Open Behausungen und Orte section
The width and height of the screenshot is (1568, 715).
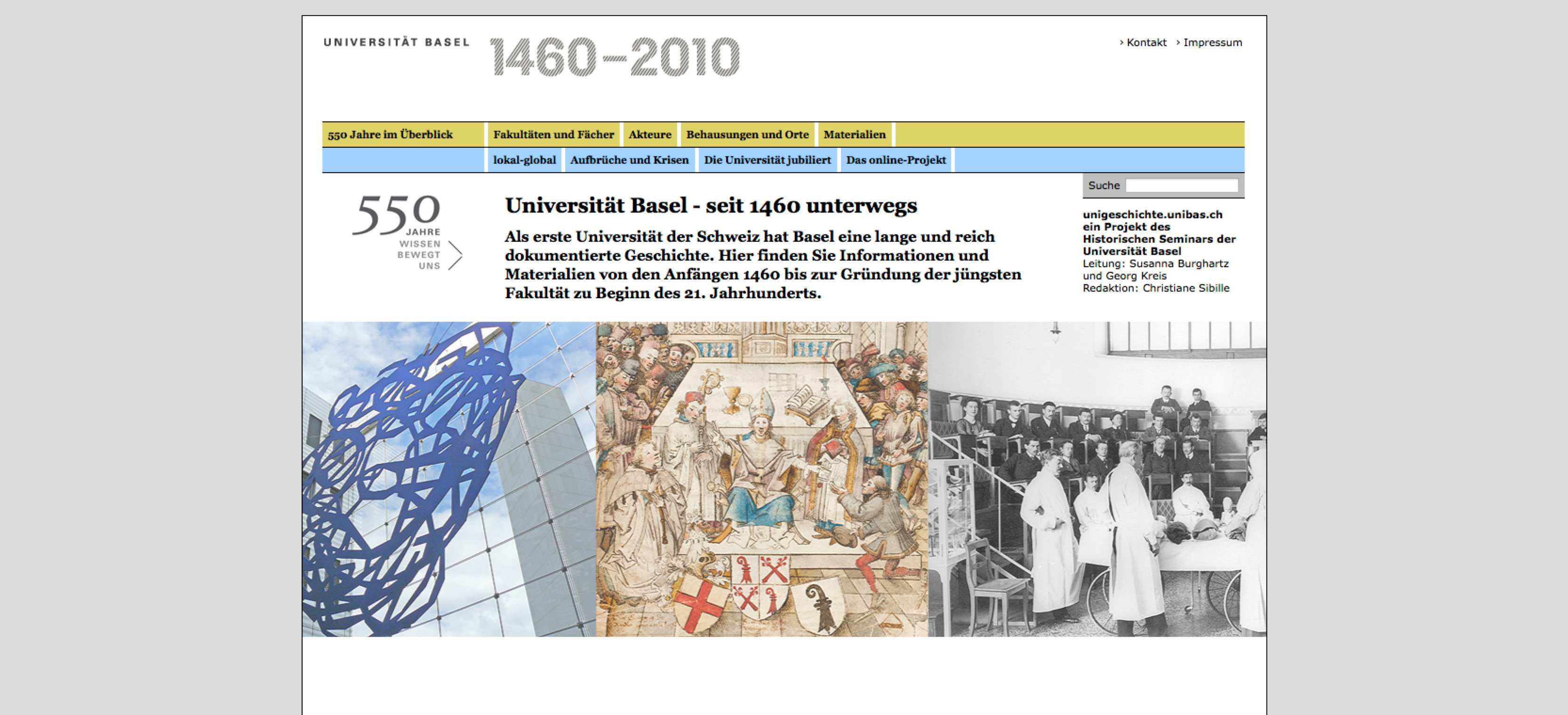[x=747, y=134]
